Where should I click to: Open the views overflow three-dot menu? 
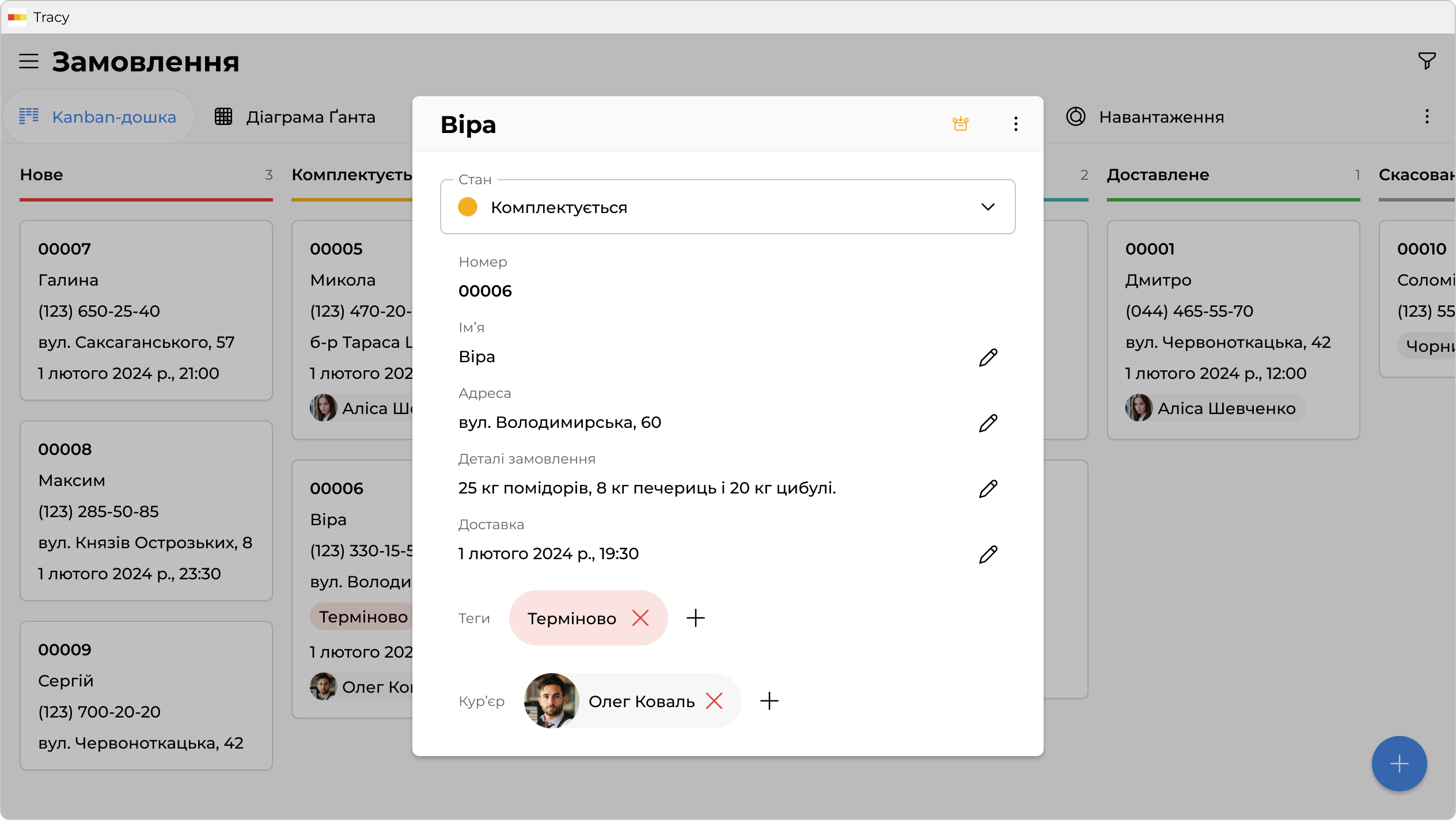[1427, 117]
